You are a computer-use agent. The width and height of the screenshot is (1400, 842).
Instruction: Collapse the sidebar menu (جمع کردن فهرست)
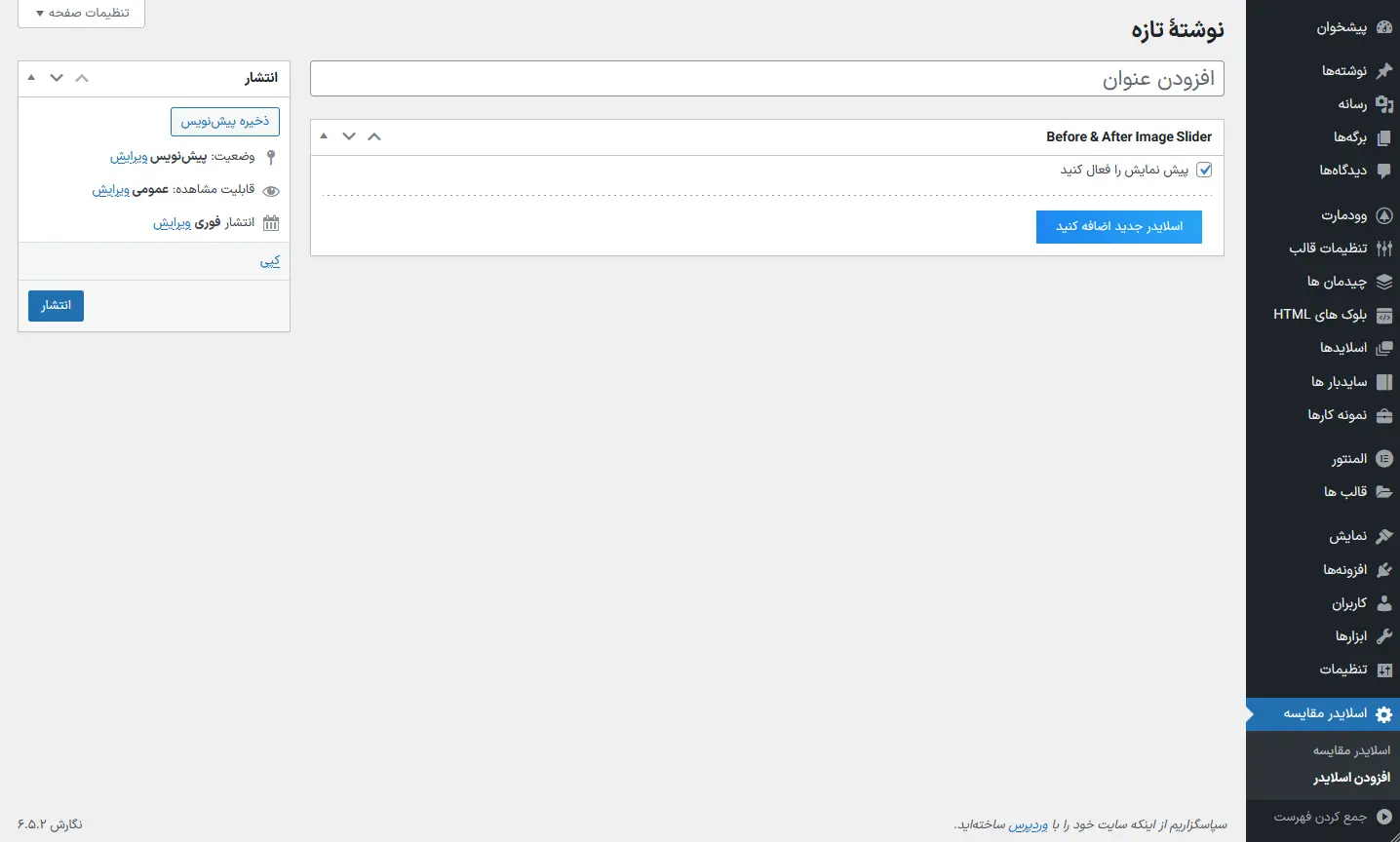coord(1332,817)
